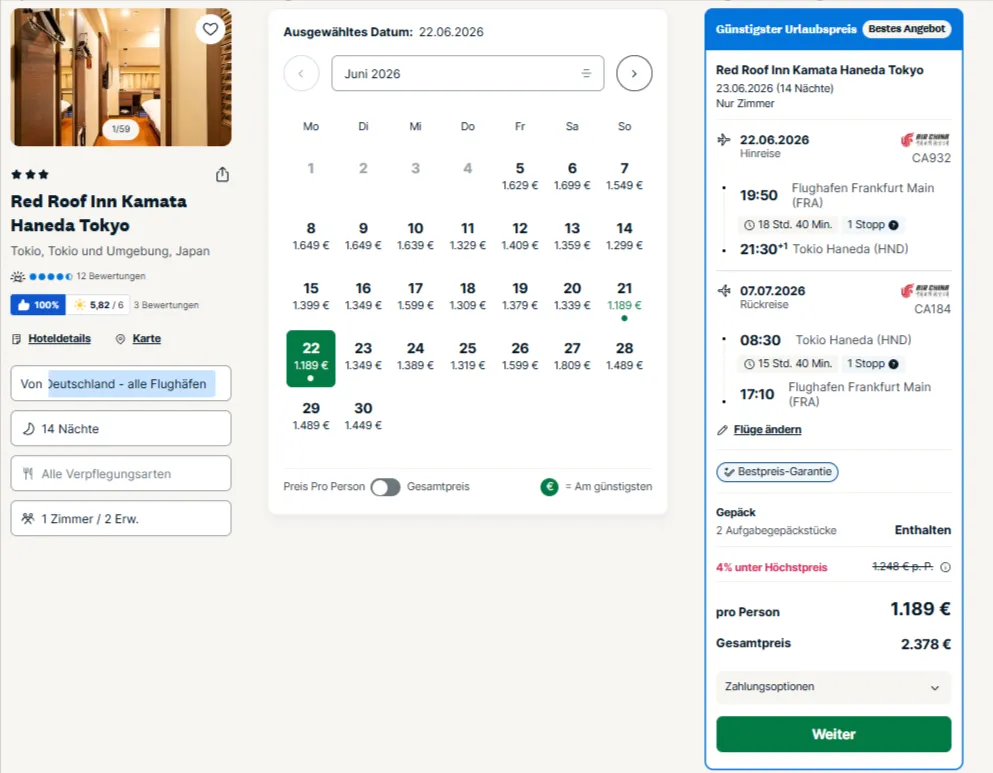Open the Hoteldetails link
Viewport: 993px width, 773px height.
[59, 339]
